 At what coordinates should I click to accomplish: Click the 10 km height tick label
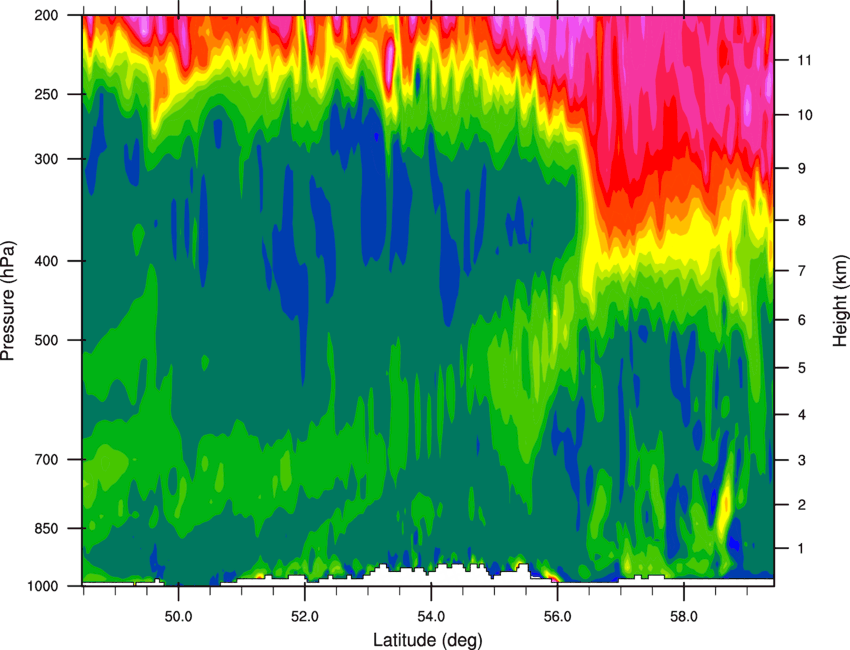coord(804,115)
